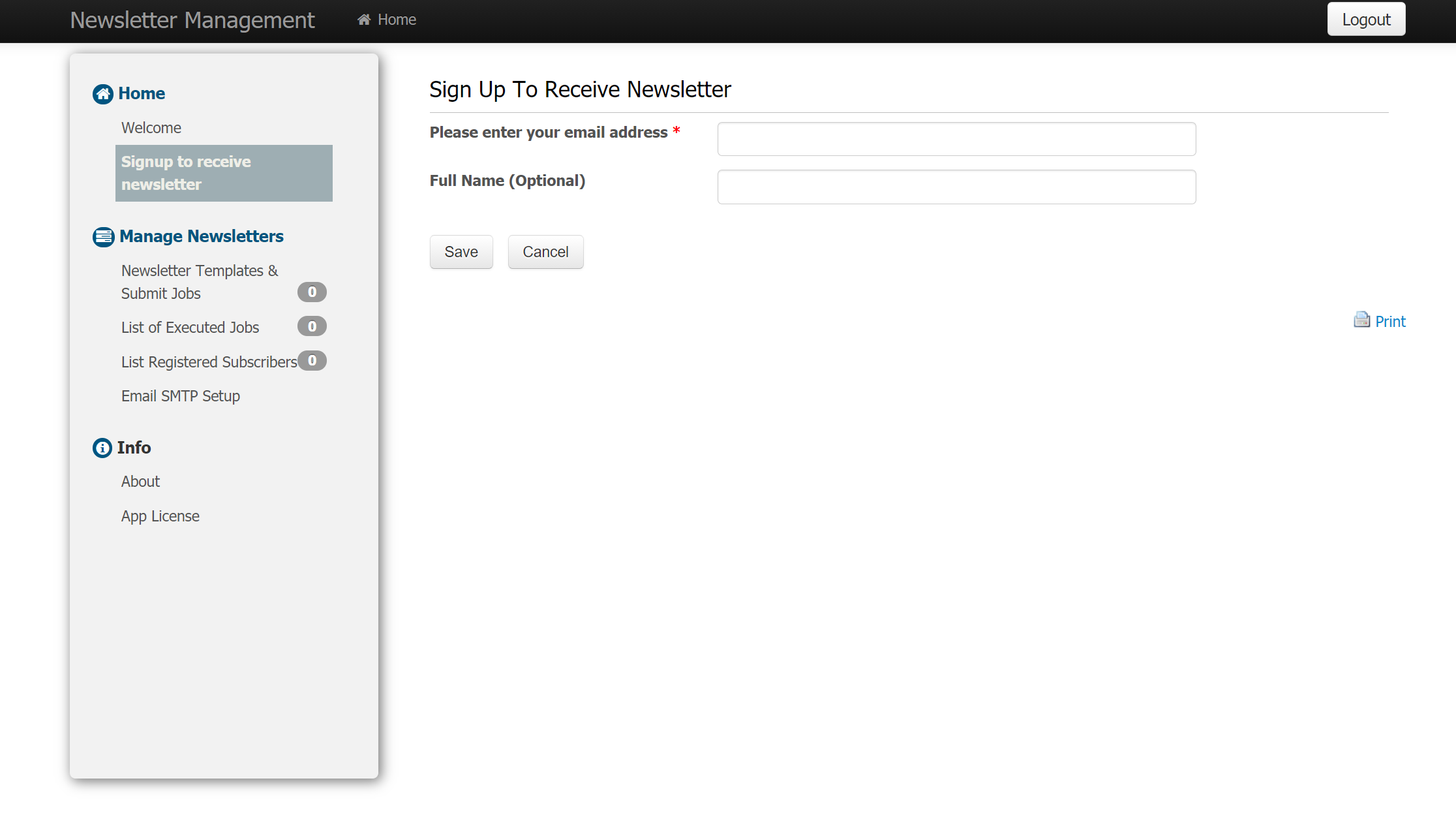Screen dimensions: 1456x819
Task: Click the Print link
Action: [x=1390, y=322]
